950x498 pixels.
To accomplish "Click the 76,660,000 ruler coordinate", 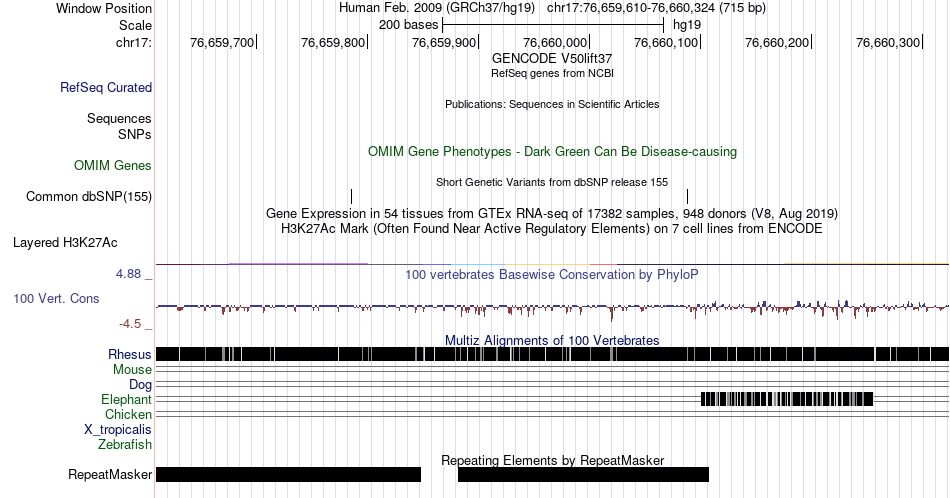I will coord(555,42).
